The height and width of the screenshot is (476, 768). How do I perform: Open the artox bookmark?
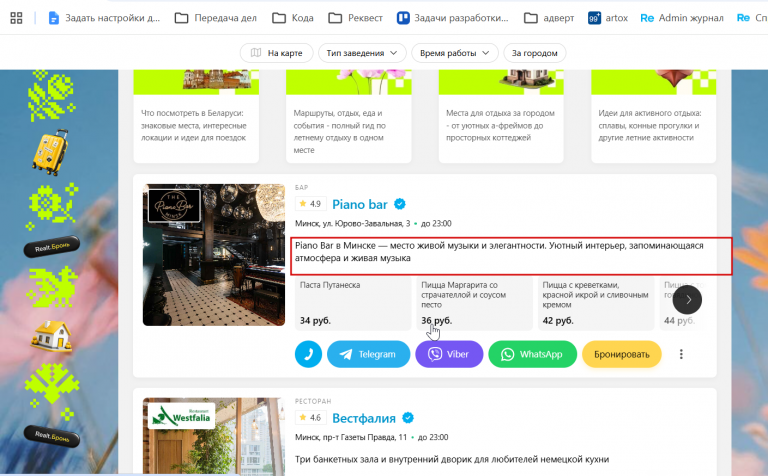[x=608, y=18]
